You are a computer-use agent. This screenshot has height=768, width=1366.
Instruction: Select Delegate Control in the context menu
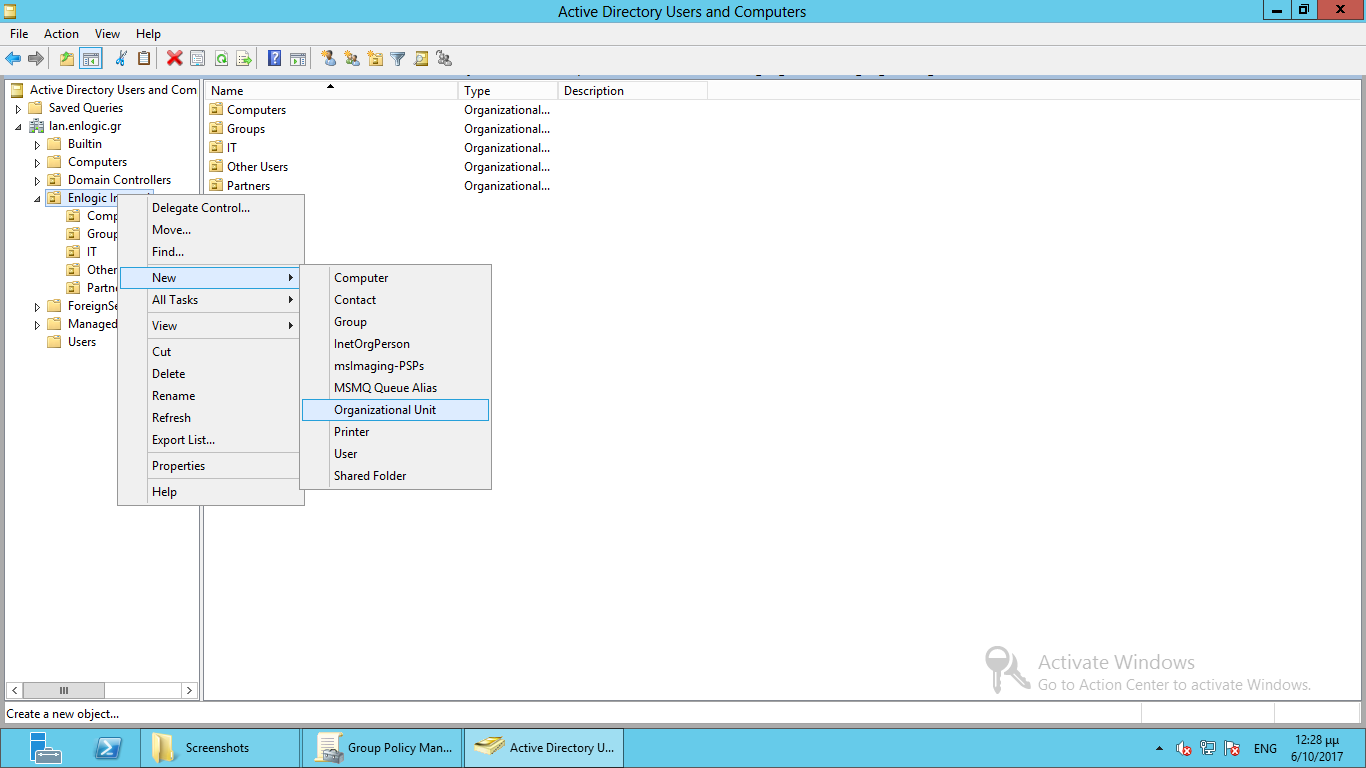pyautogui.click(x=210, y=208)
